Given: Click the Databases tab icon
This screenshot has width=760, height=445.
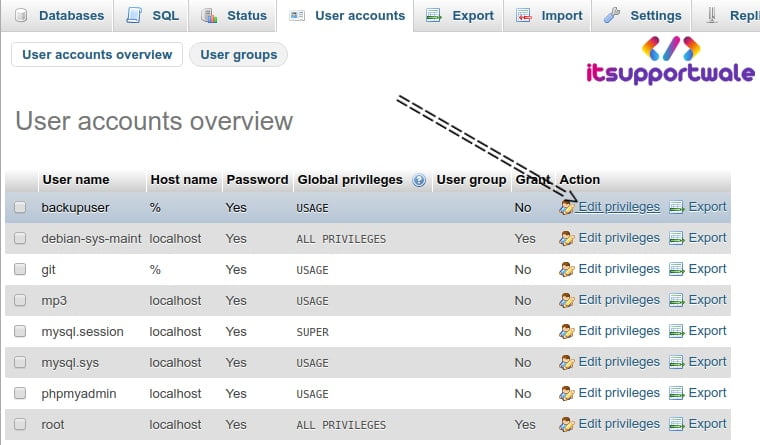Looking at the screenshot, I should tap(21, 16).
